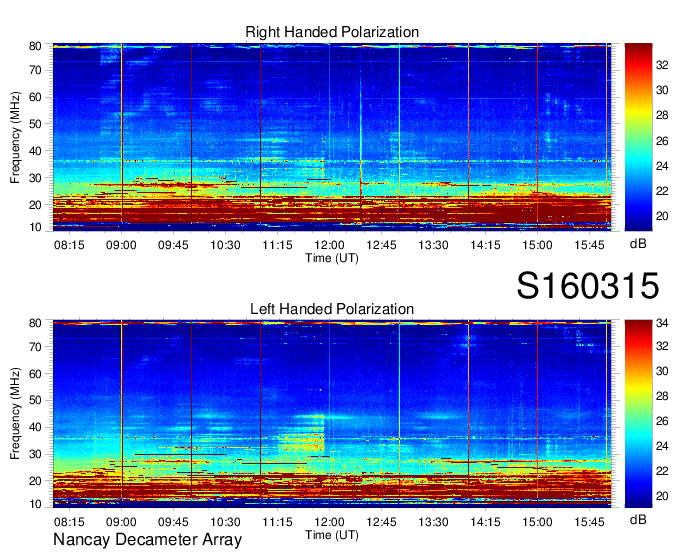Click 30 MHz tick on lower frequency axis
The height and width of the screenshot is (552, 680).
coord(35,454)
